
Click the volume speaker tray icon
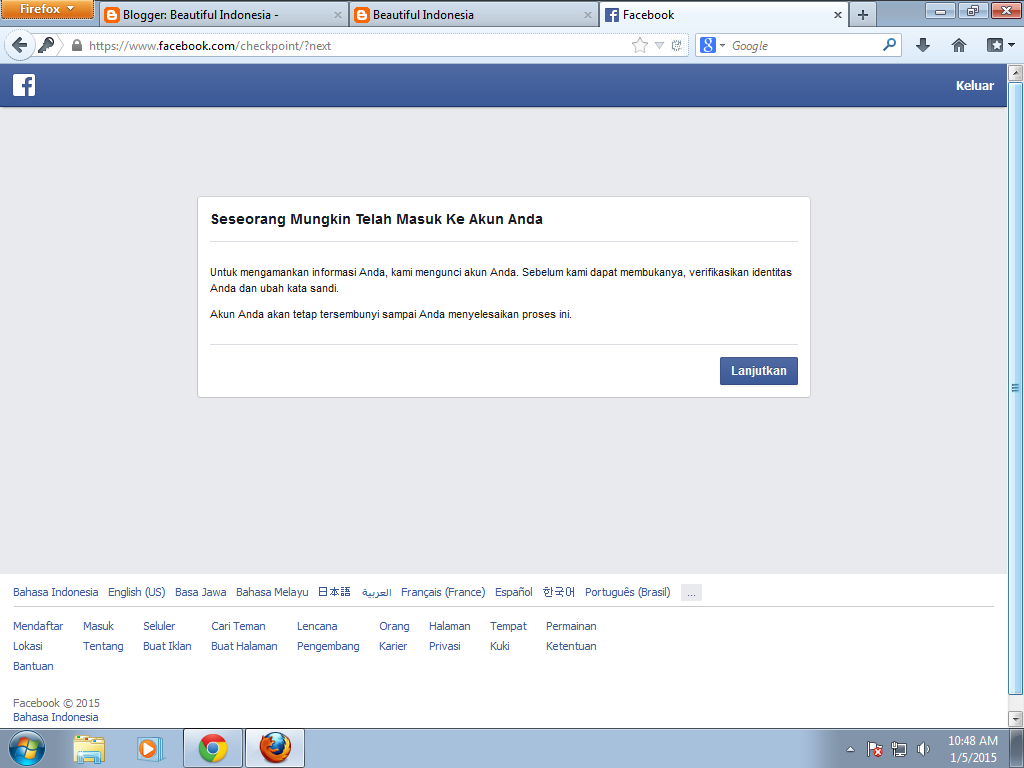tap(923, 749)
